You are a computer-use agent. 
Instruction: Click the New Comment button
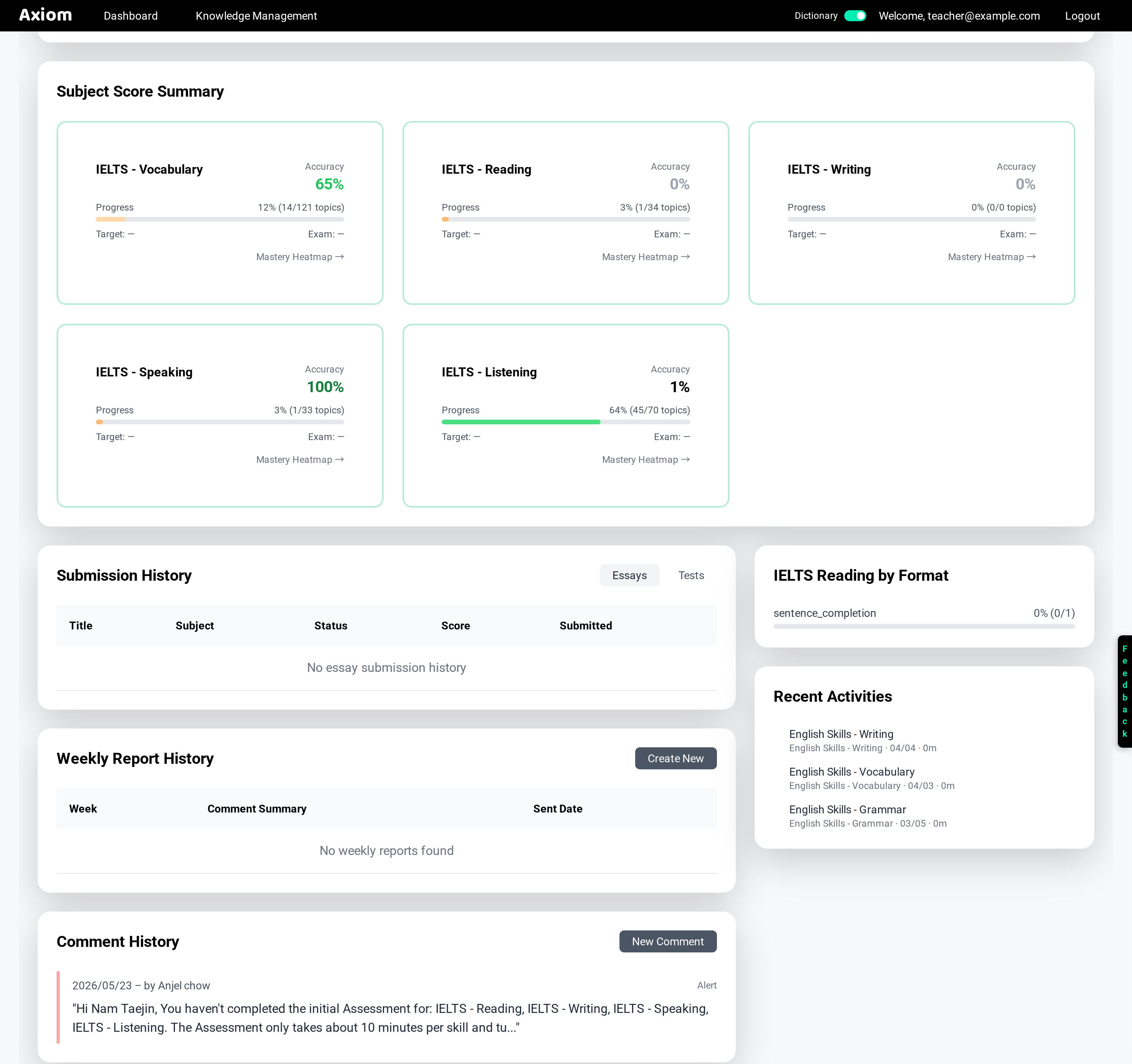coord(667,941)
